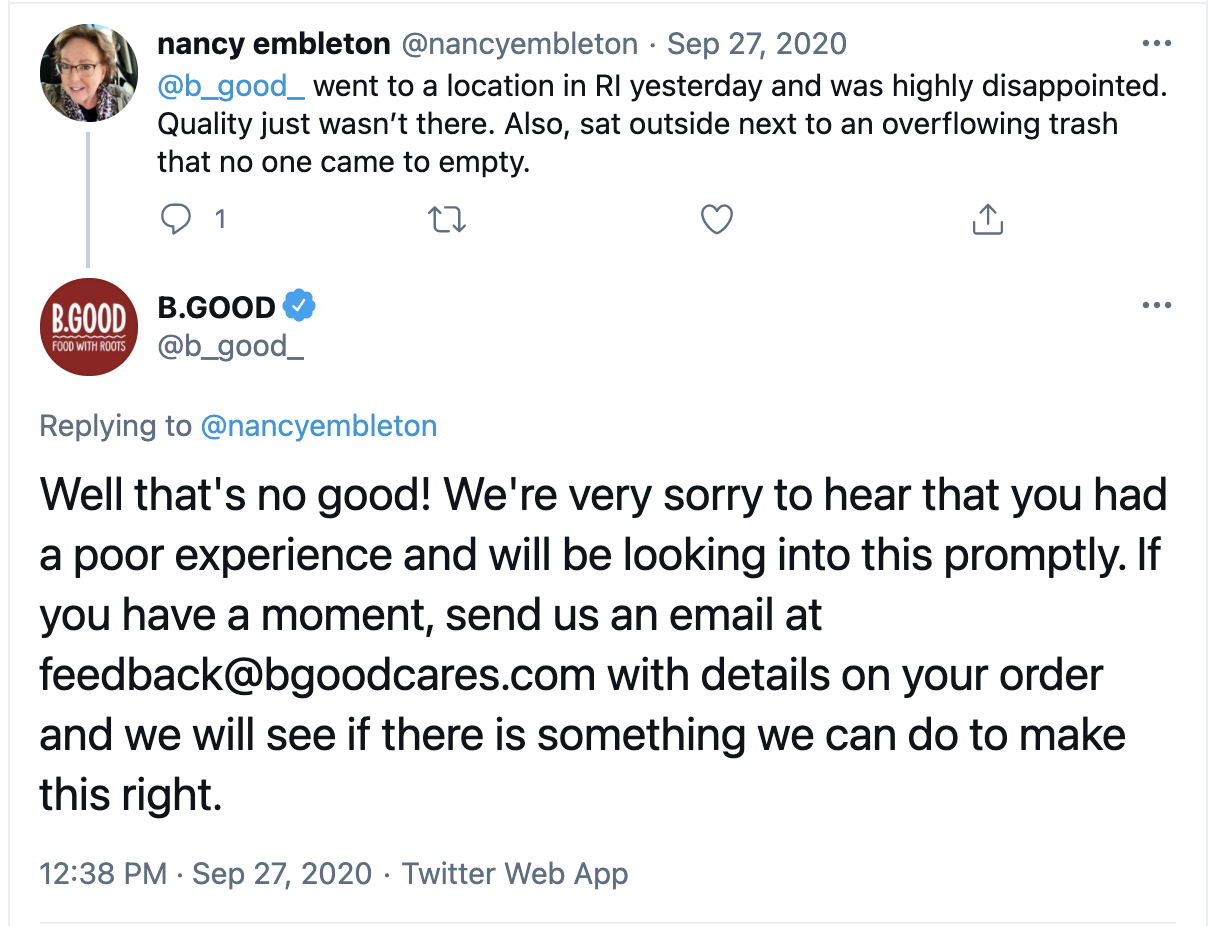Click @nancyembleton in the Replying to line

click(319, 426)
